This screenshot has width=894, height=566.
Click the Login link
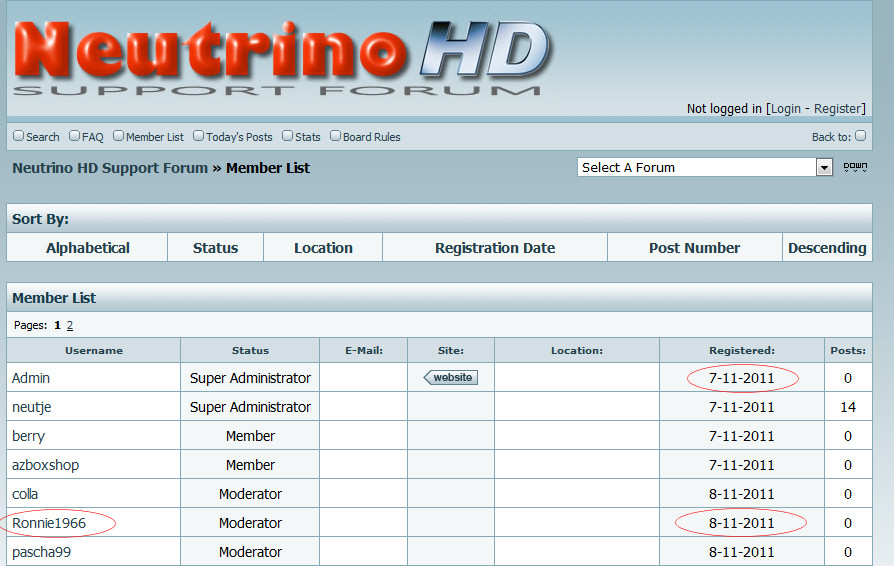coord(785,108)
